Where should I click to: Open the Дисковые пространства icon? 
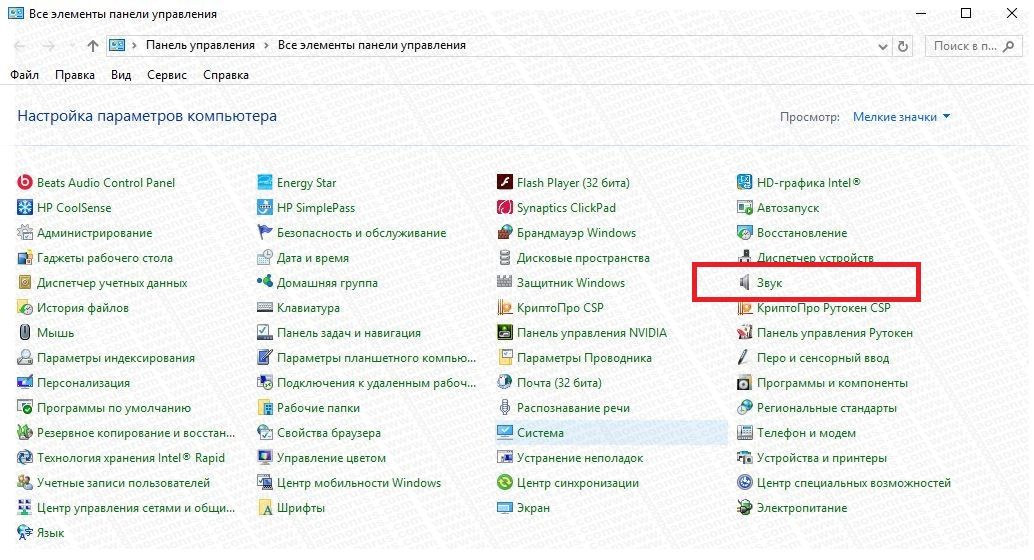point(504,258)
